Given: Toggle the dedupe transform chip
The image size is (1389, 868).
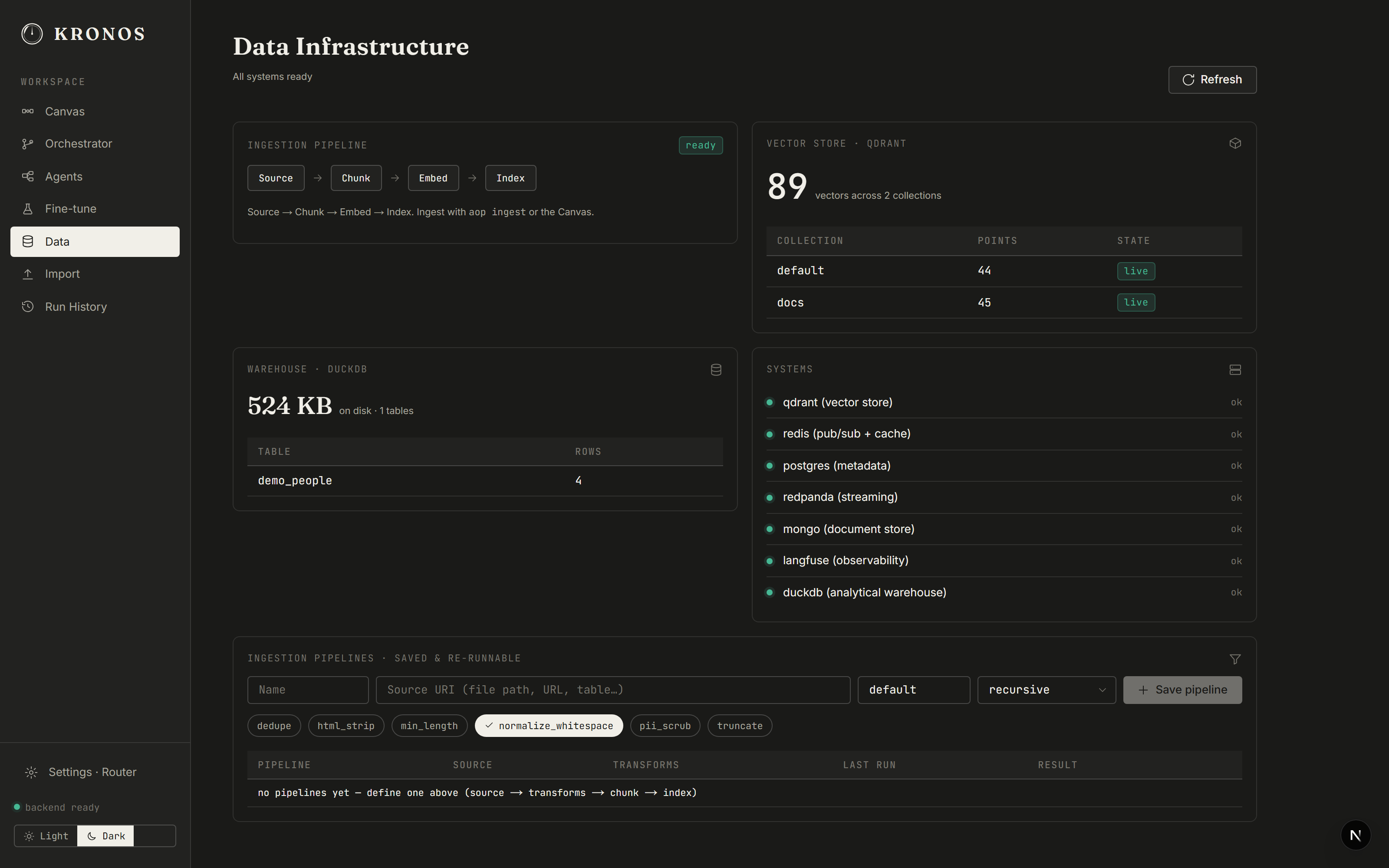Looking at the screenshot, I should click(x=274, y=726).
